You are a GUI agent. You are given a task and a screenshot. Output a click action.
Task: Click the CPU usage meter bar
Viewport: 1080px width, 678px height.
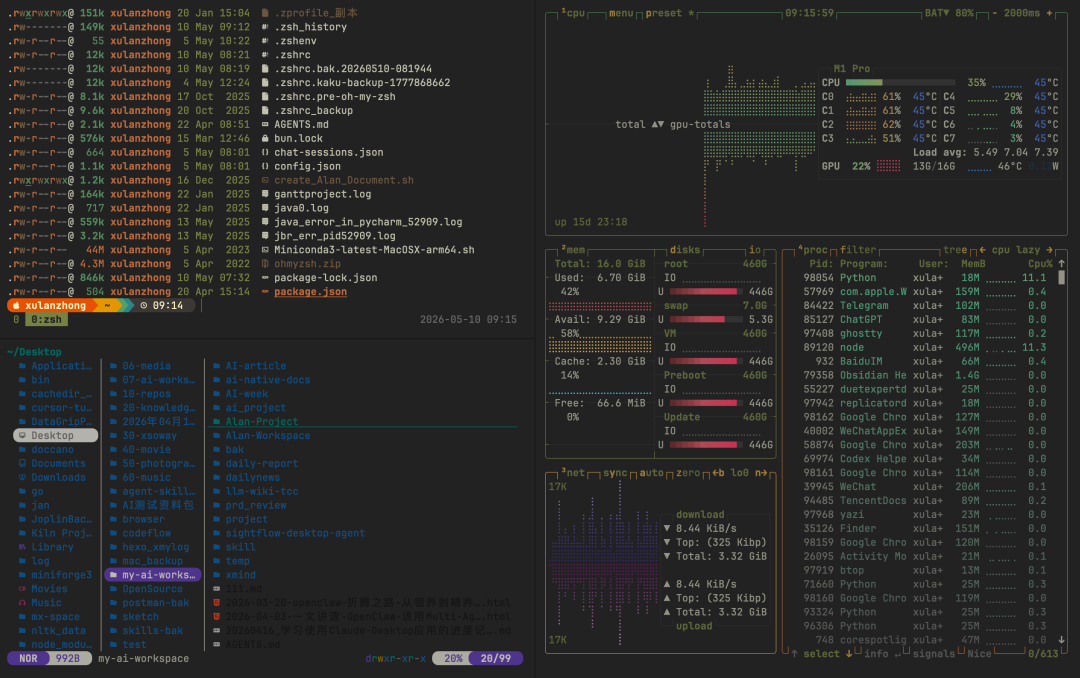tap(900, 83)
